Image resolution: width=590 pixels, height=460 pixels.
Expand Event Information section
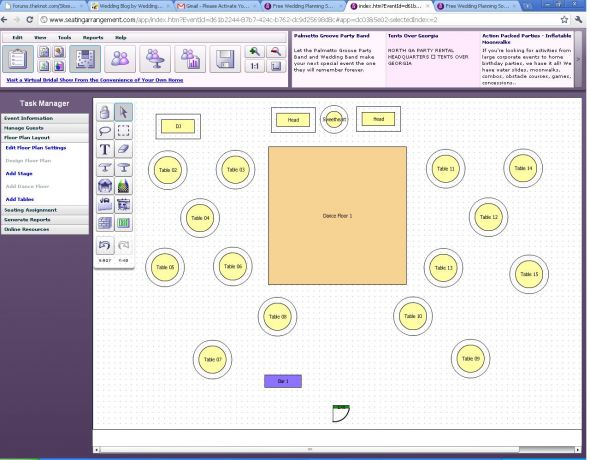45,118
